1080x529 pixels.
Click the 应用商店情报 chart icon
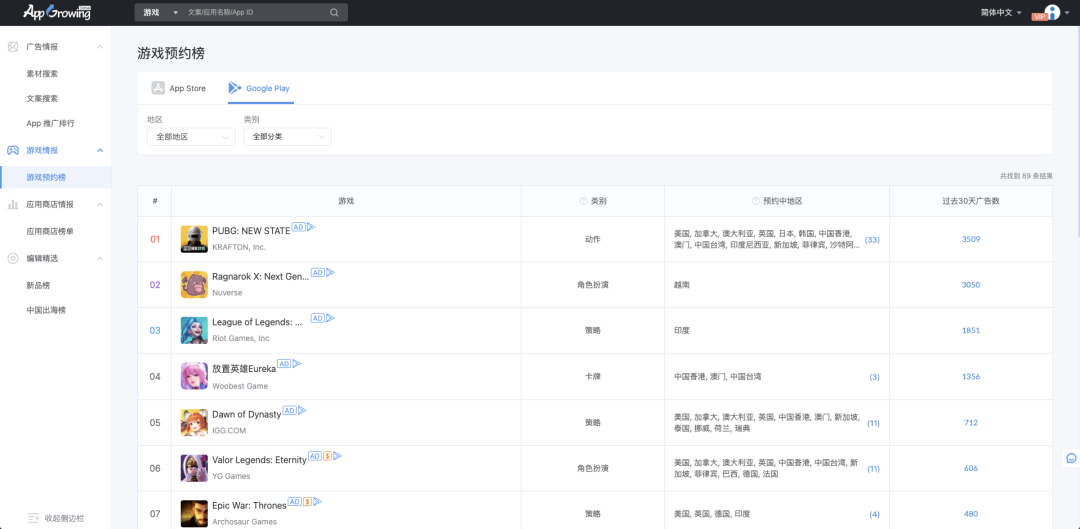[12, 205]
